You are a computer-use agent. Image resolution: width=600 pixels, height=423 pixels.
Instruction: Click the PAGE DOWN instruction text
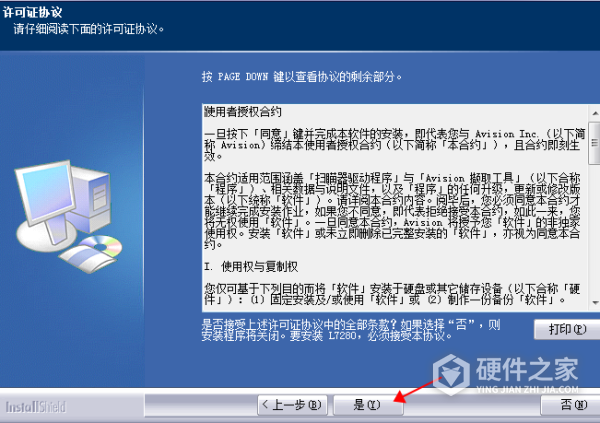click(x=302, y=77)
